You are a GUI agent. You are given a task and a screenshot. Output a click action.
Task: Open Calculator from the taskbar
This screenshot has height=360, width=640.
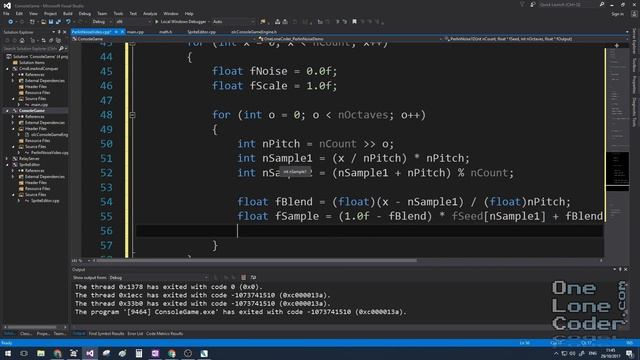139,353
